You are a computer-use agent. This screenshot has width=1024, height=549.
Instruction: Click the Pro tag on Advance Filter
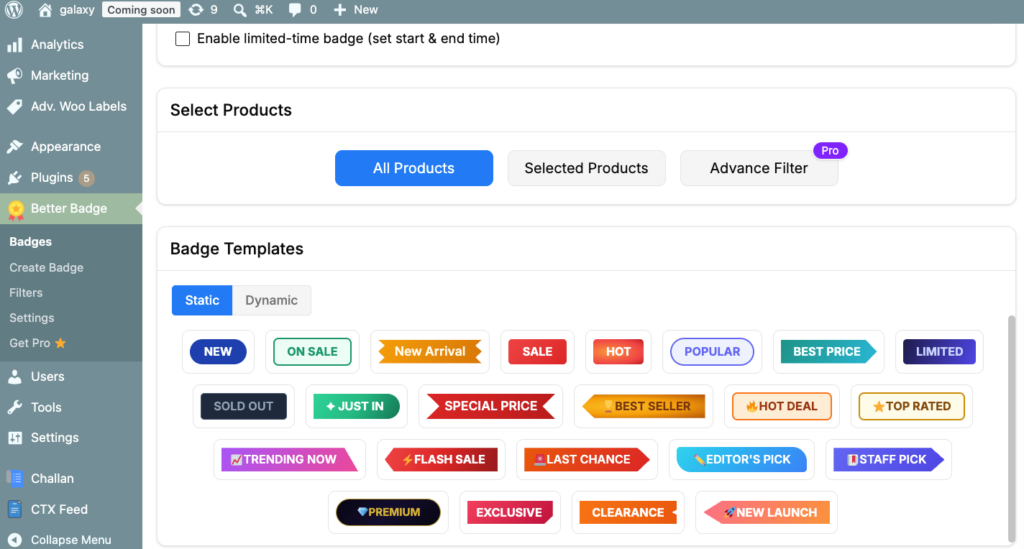830,151
